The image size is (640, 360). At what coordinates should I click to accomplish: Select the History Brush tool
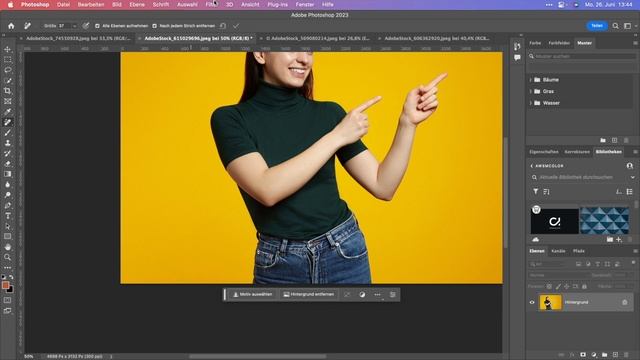click(x=8, y=153)
